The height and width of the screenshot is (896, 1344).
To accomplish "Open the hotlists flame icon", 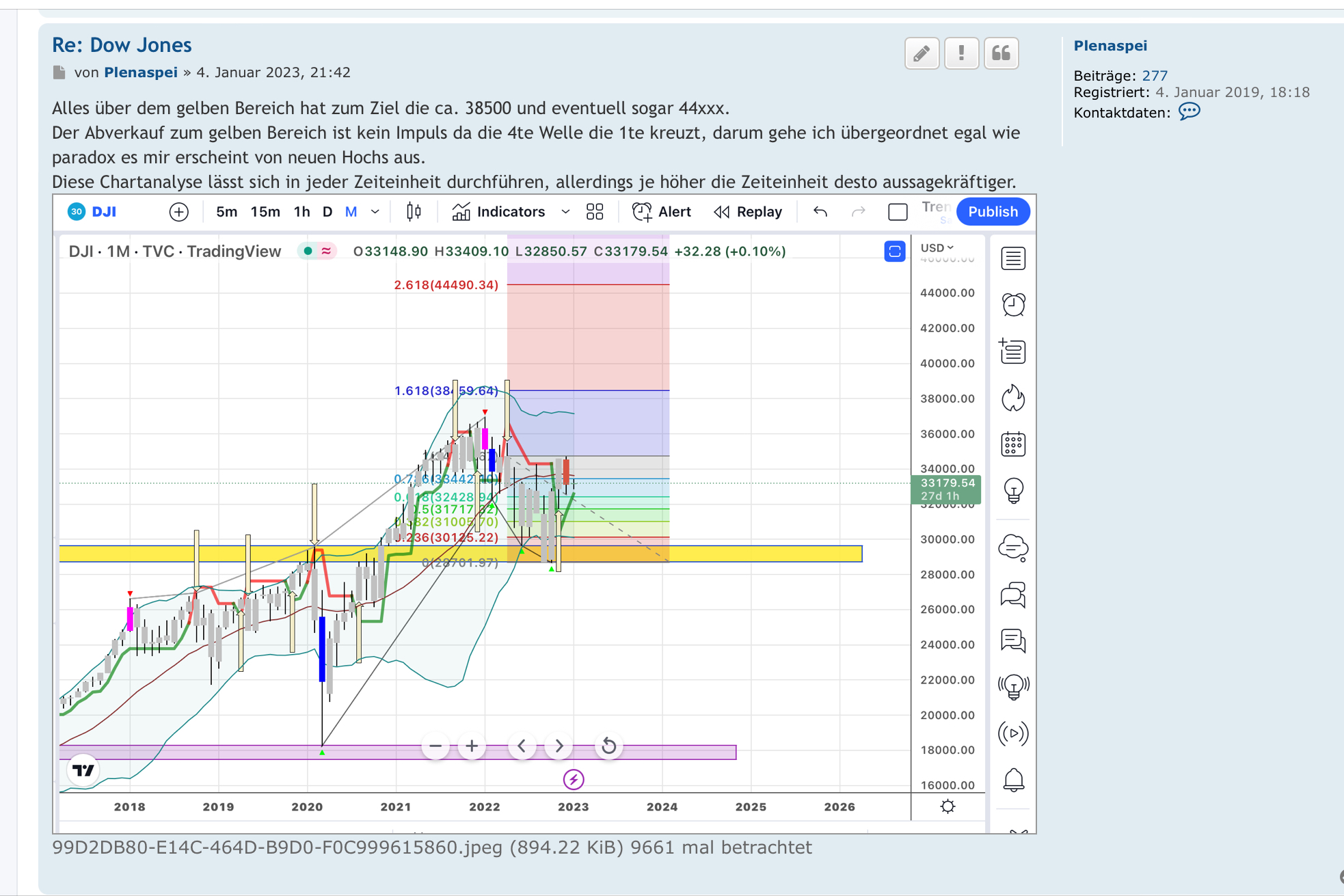I will 1013,398.
